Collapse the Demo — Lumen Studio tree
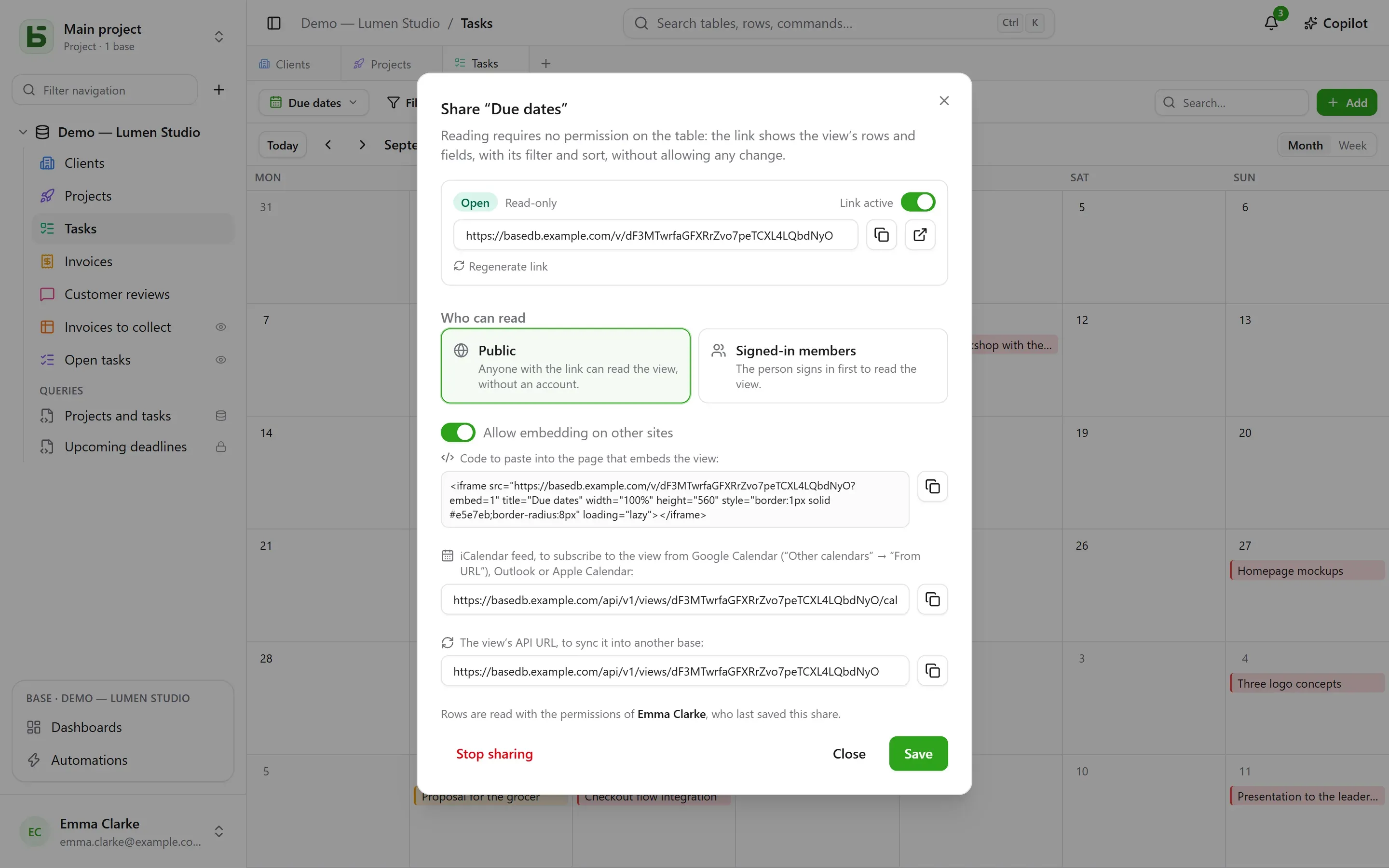The height and width of the screenshot is (868, 1389). tap(23, 132)
